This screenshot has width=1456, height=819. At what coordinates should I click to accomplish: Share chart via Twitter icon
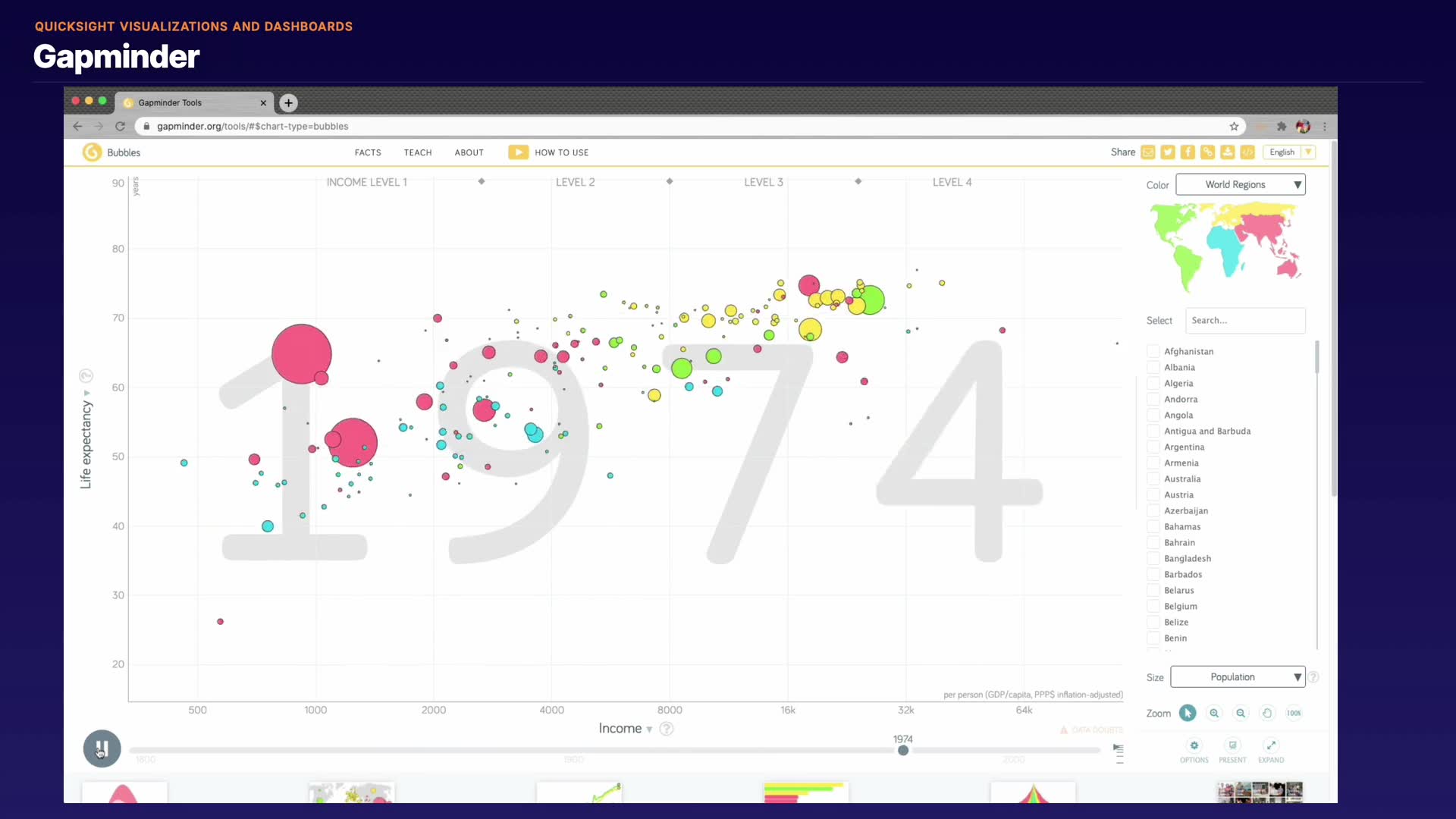(1168, 152)
